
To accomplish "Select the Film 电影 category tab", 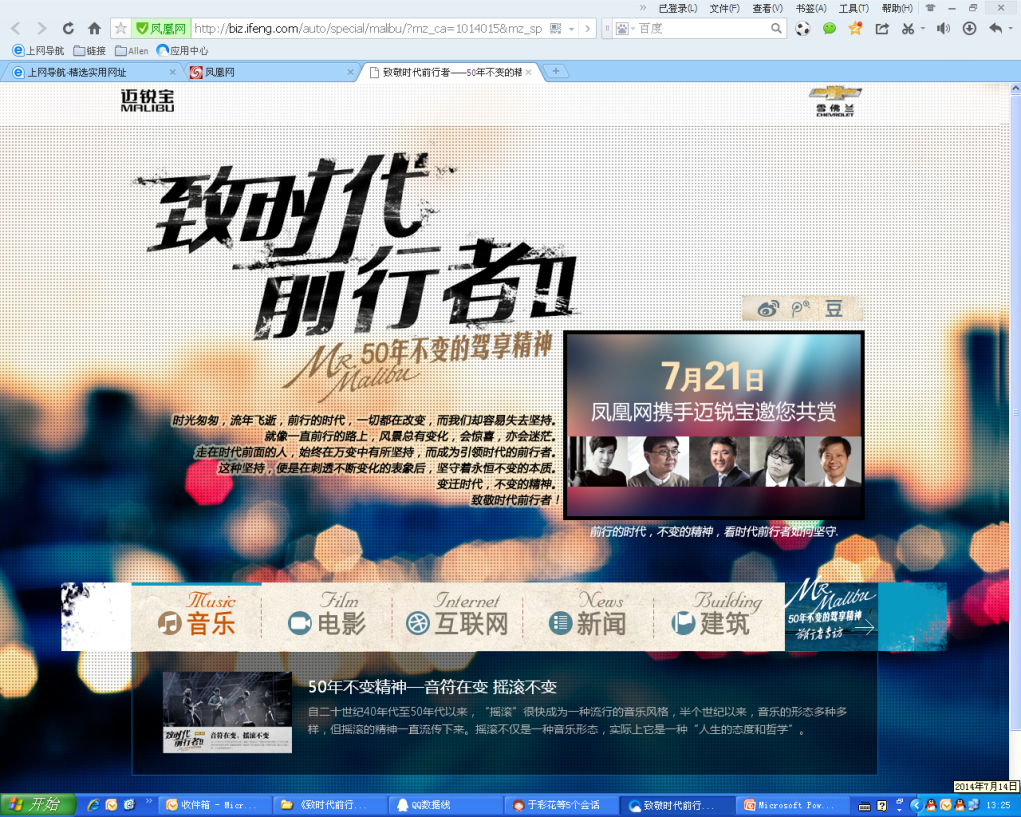I will point(327,616).
